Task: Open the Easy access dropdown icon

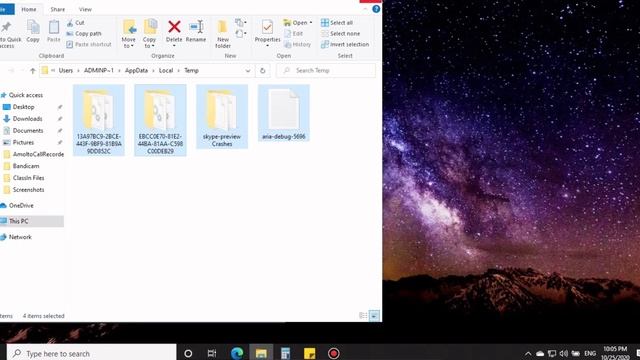Action: click(x=240, y=33)
